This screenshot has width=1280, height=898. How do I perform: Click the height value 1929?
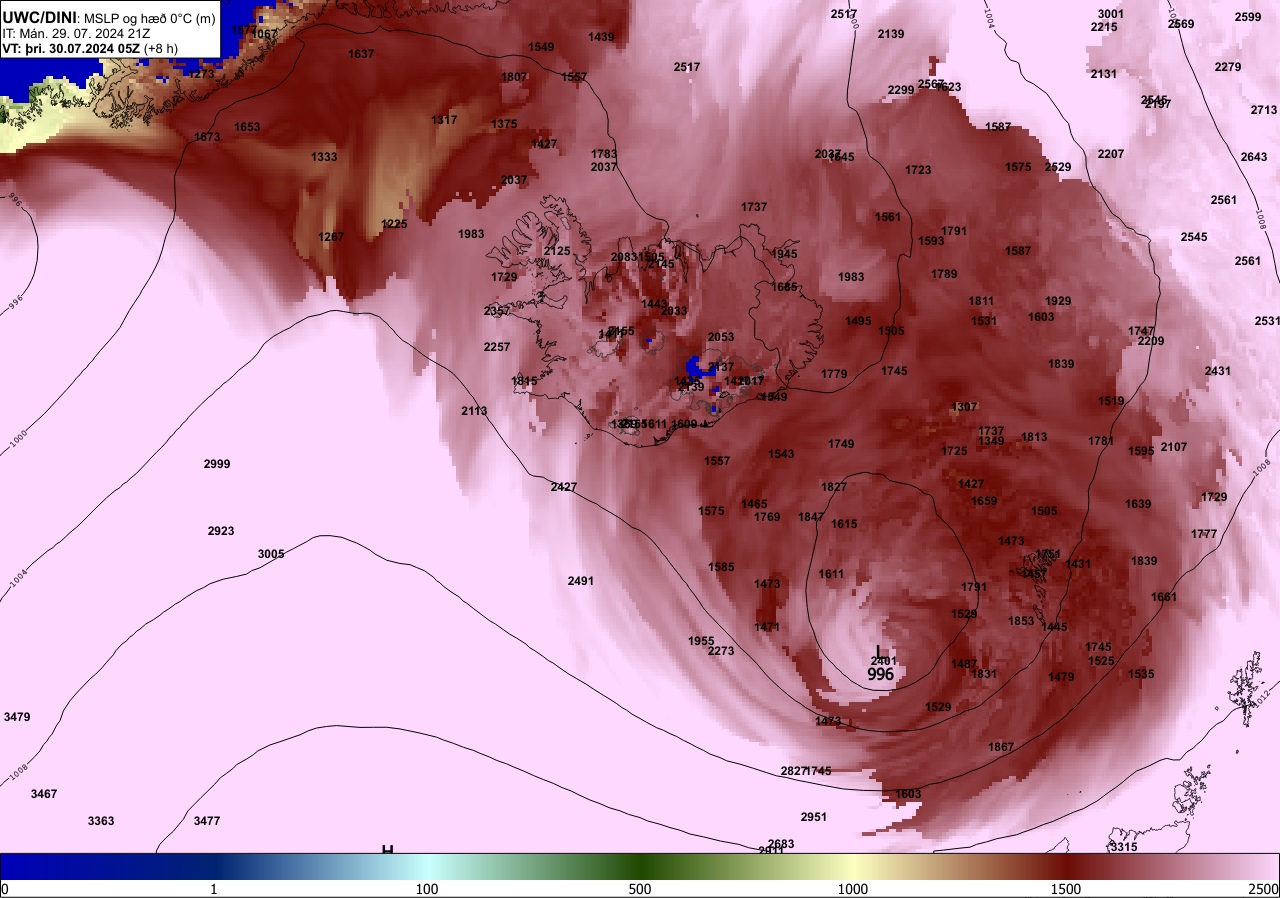[1058, 301]
